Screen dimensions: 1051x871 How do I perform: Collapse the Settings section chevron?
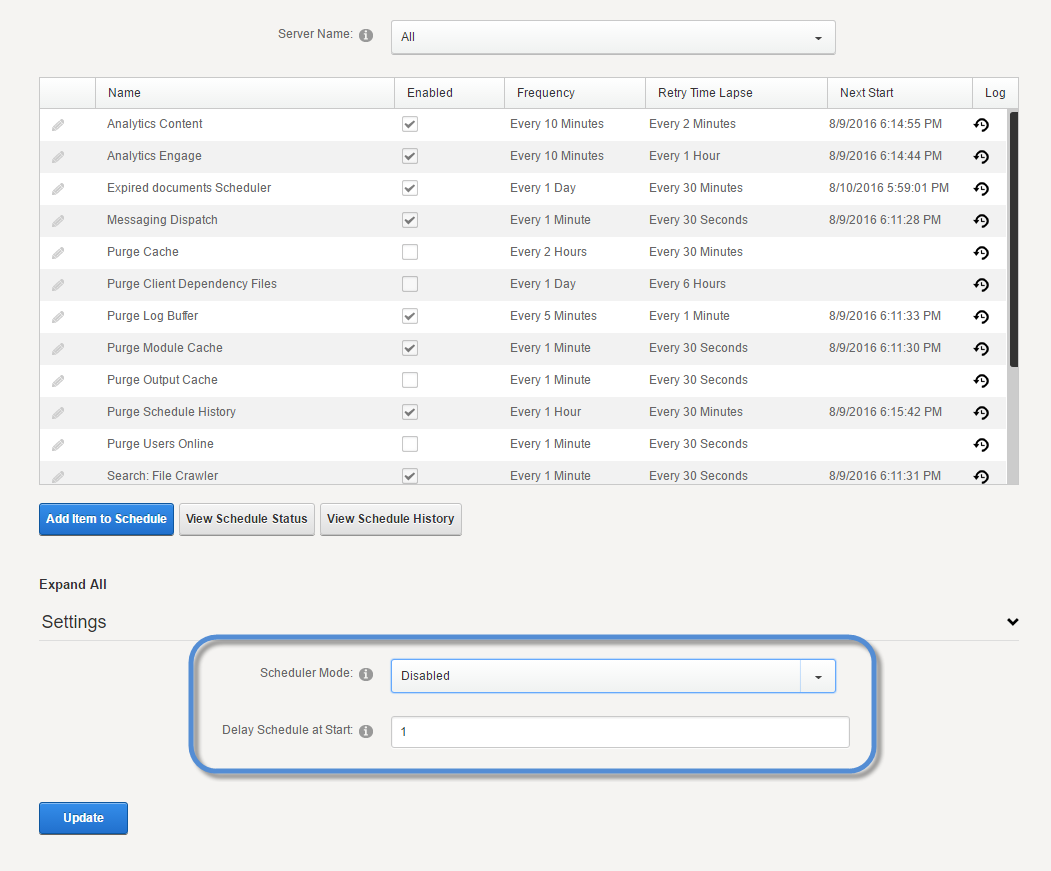click(x=1012, y=622)
